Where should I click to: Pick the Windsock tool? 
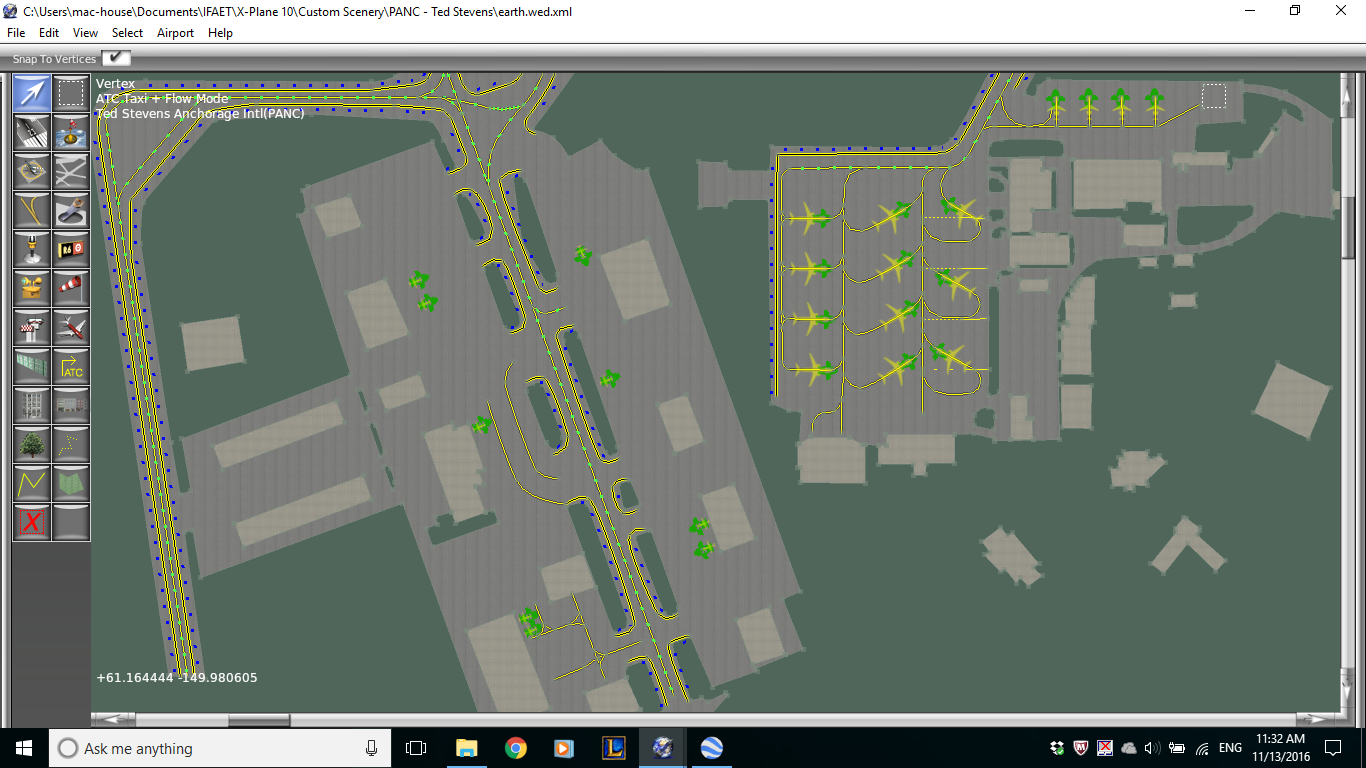coord(71,288)
